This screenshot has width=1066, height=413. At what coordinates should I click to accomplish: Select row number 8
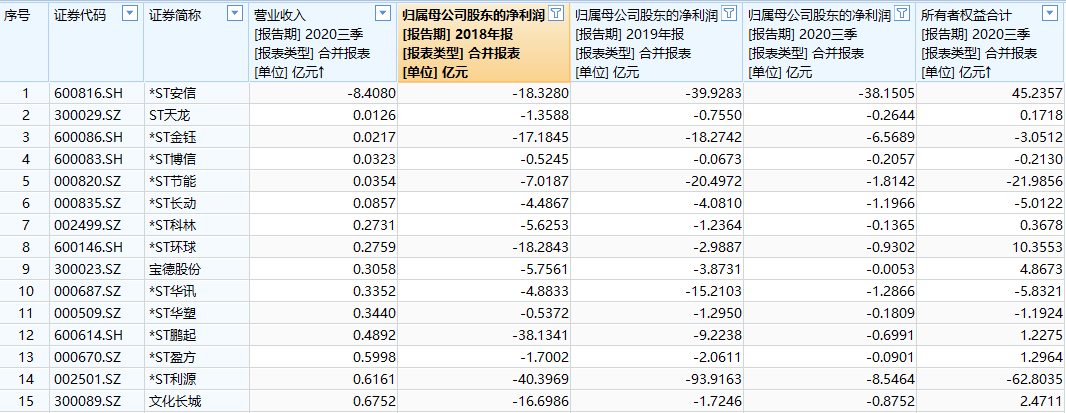[x=26, y=248]
